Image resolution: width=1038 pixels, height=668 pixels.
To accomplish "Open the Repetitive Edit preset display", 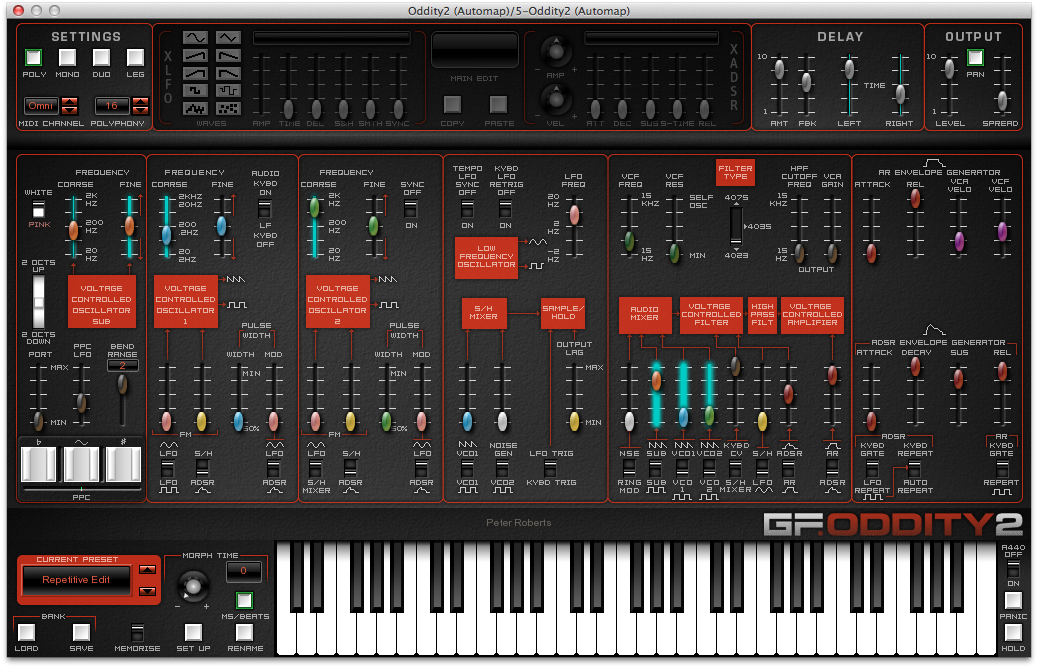I will [77, 580].
